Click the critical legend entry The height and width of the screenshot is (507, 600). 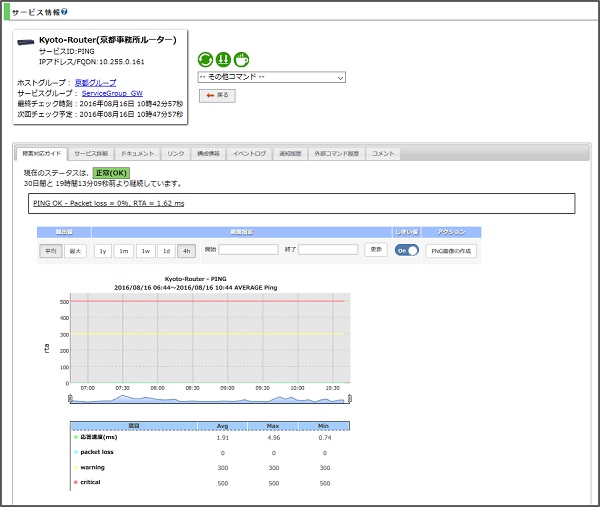87,482
